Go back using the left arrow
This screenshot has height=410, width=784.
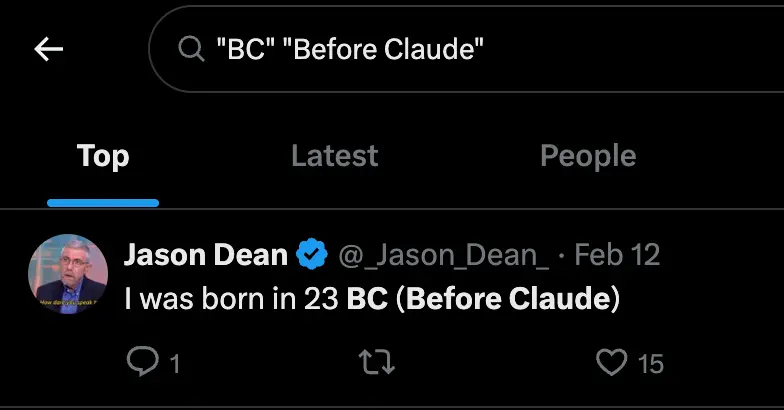[x=48, y=49]
